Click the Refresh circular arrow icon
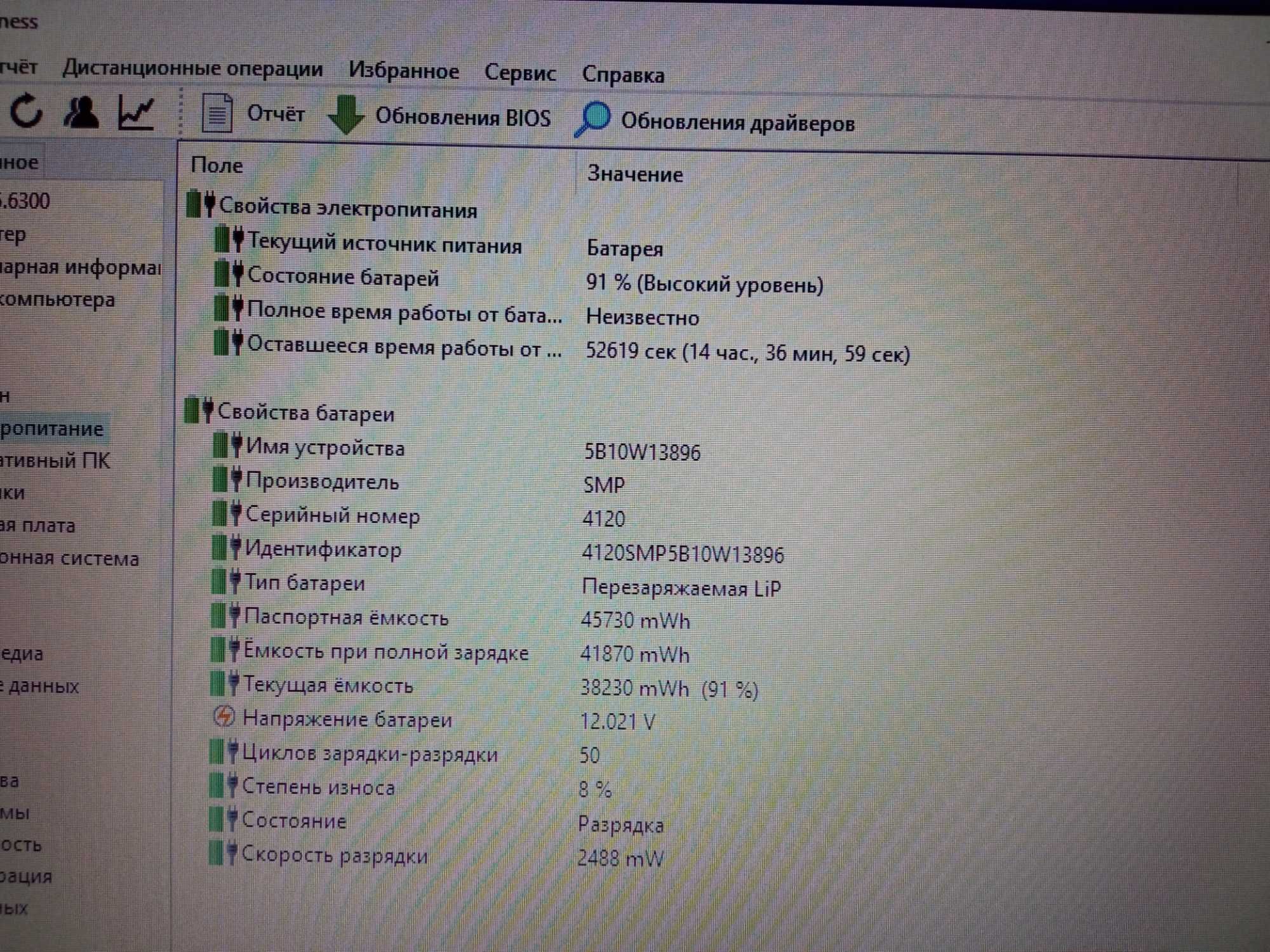 26,111
